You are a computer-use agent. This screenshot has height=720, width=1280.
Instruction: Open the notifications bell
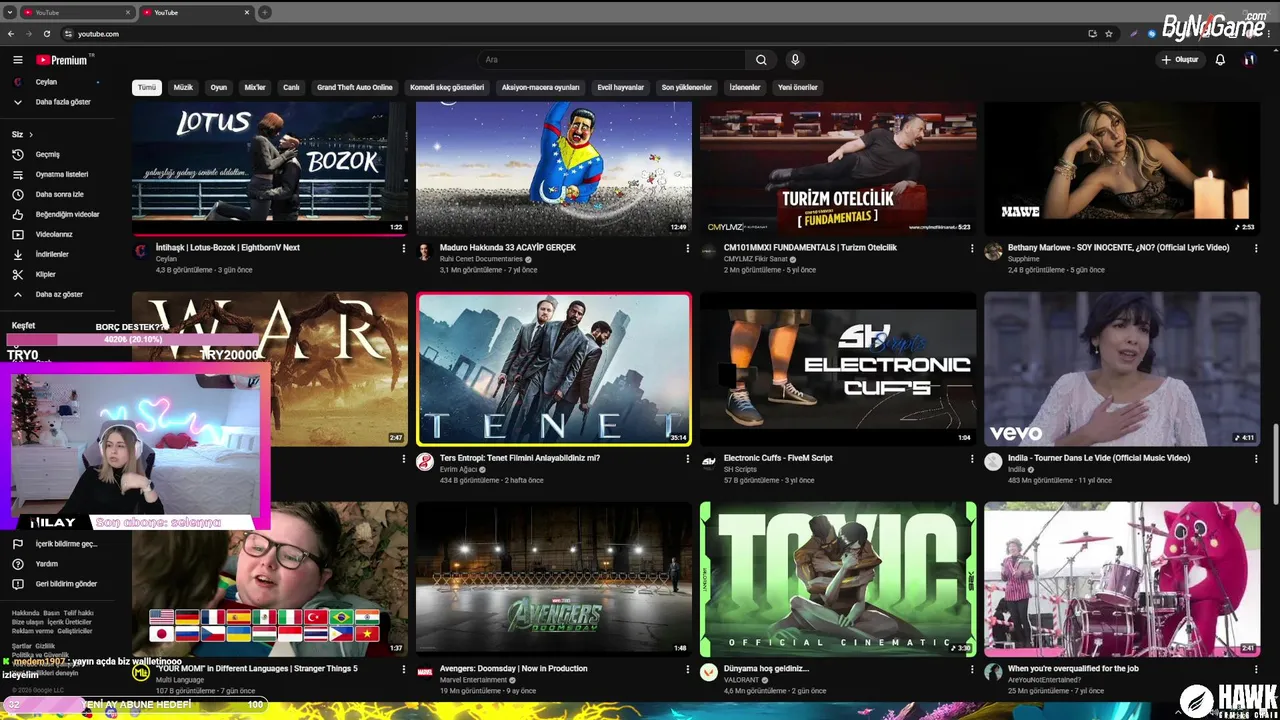click(1220, 60)
